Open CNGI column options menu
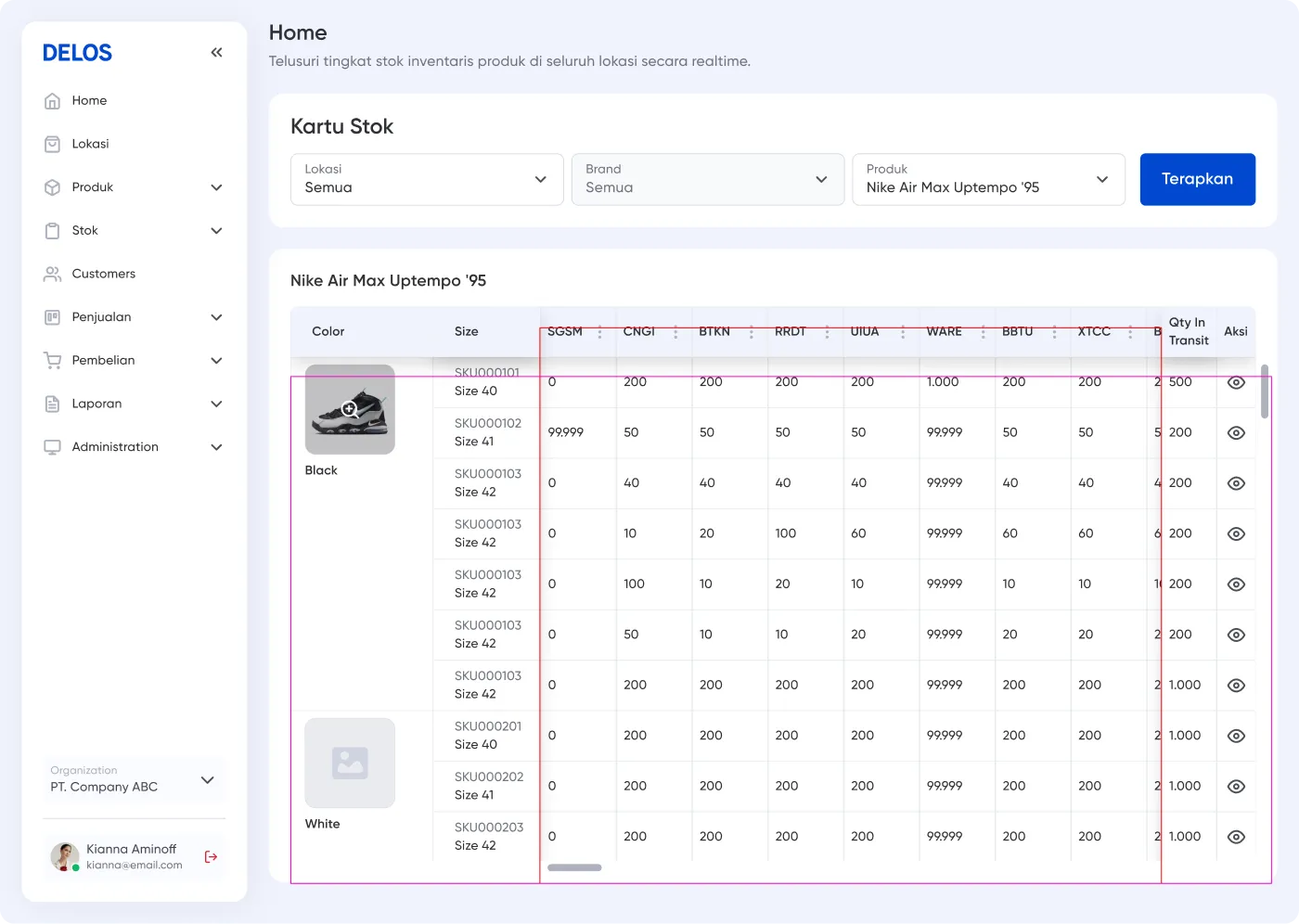The height and width of the screenshot is (924, 1299). tap(675, 332)
